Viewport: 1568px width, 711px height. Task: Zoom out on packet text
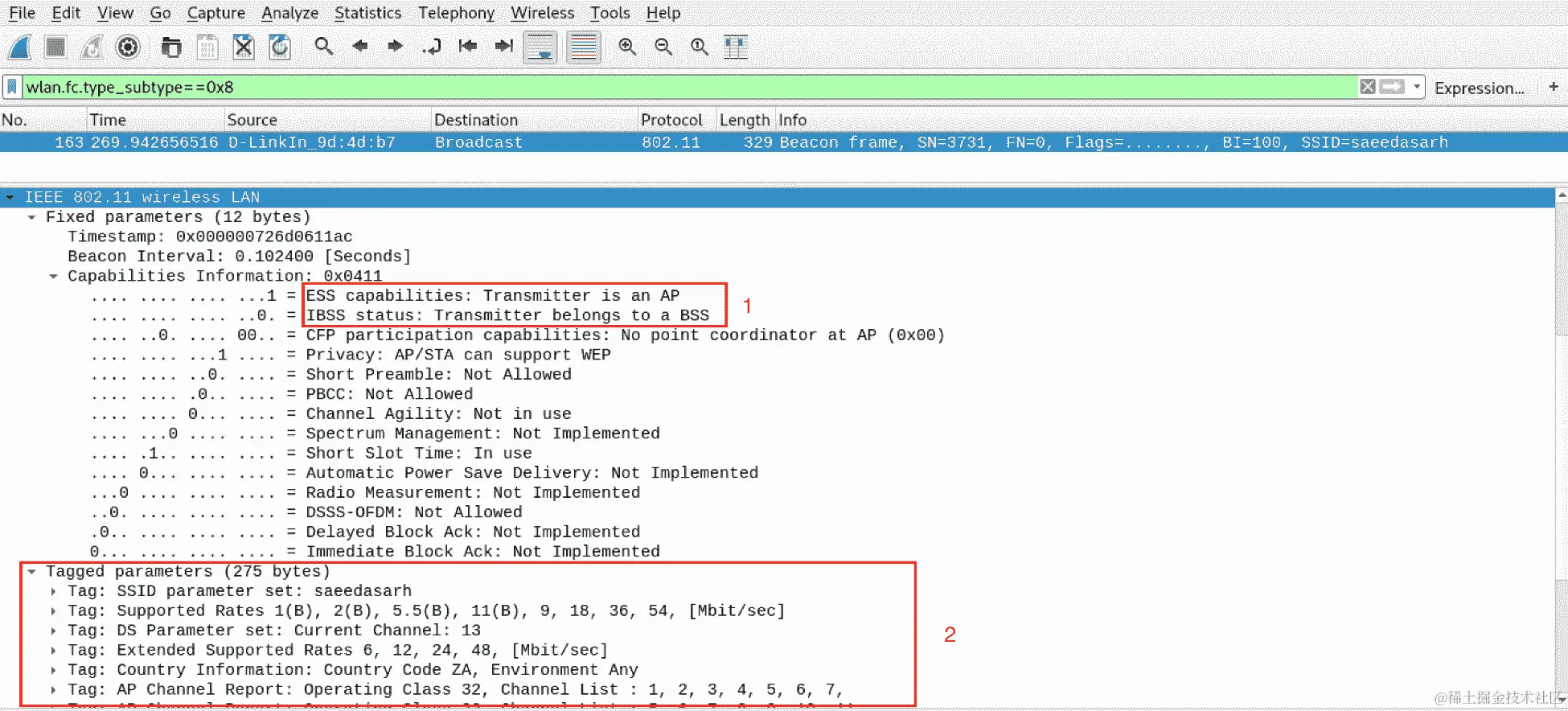663,47
